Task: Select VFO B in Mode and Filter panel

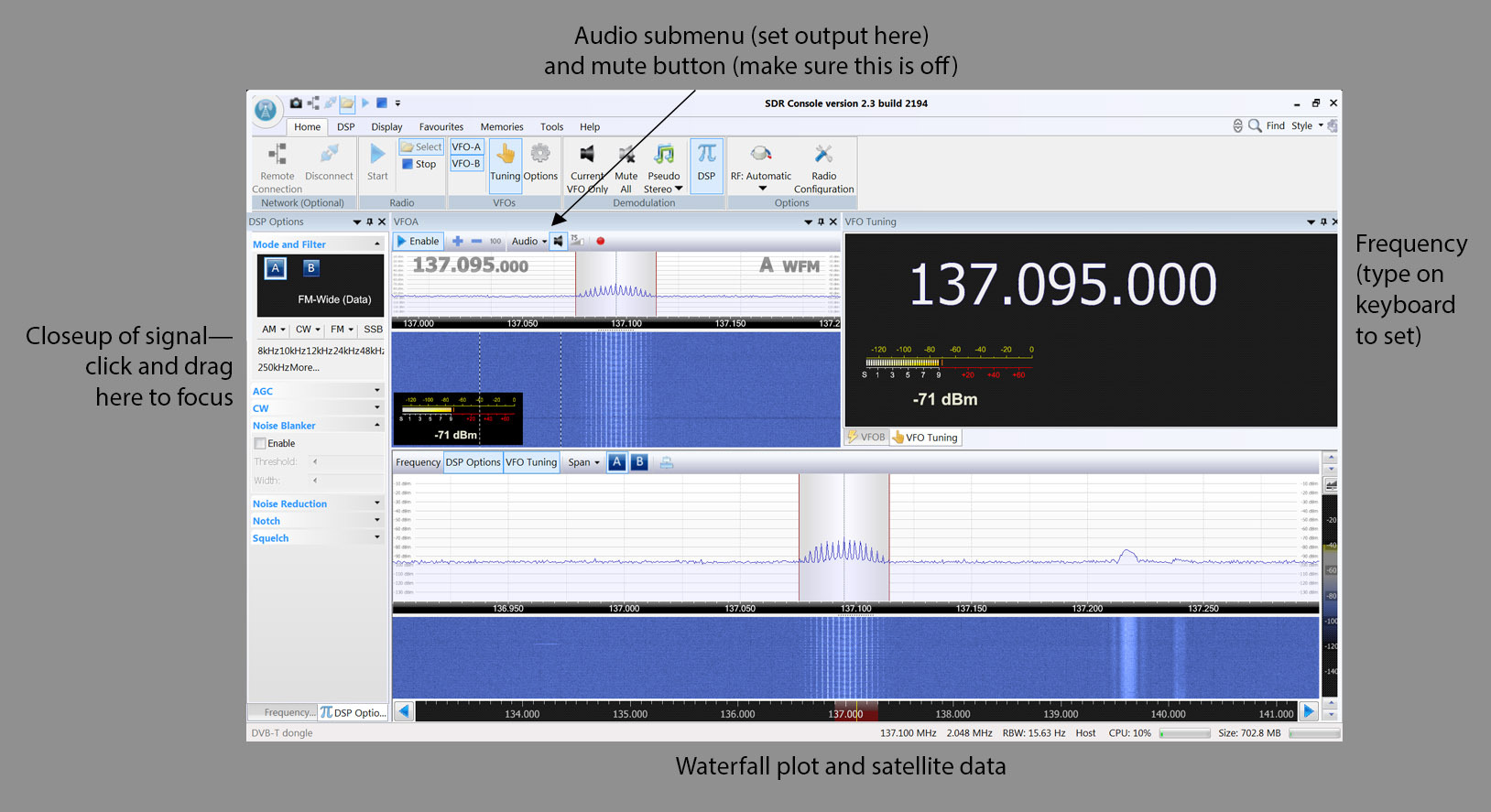Action: tap(311, 268)
